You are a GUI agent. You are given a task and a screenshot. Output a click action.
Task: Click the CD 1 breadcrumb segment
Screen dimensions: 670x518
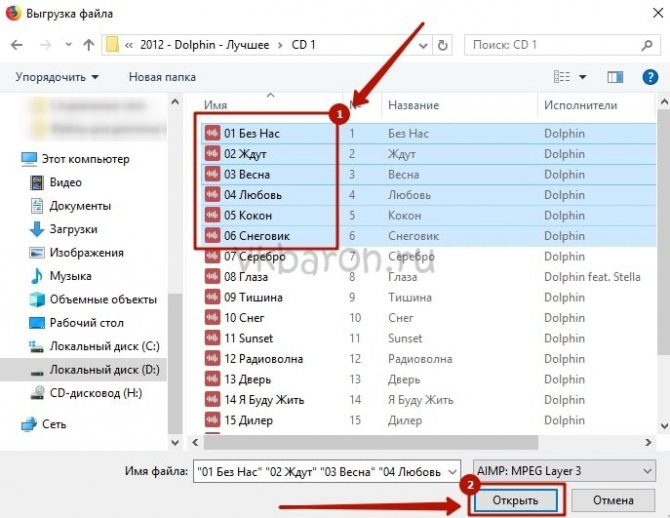coord(303,45)
